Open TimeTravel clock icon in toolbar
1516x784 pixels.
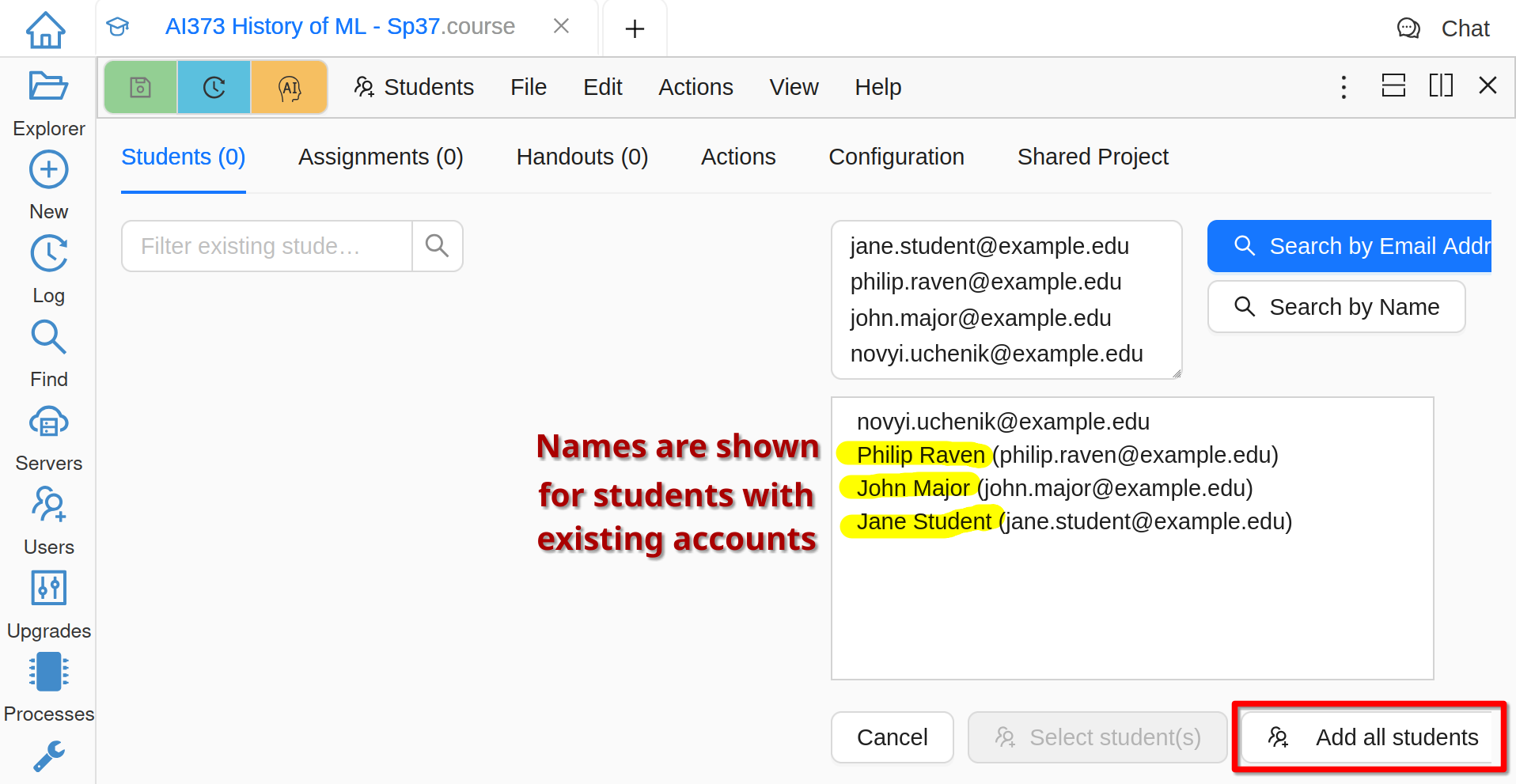pyautogui.click(x=214, y=87)
